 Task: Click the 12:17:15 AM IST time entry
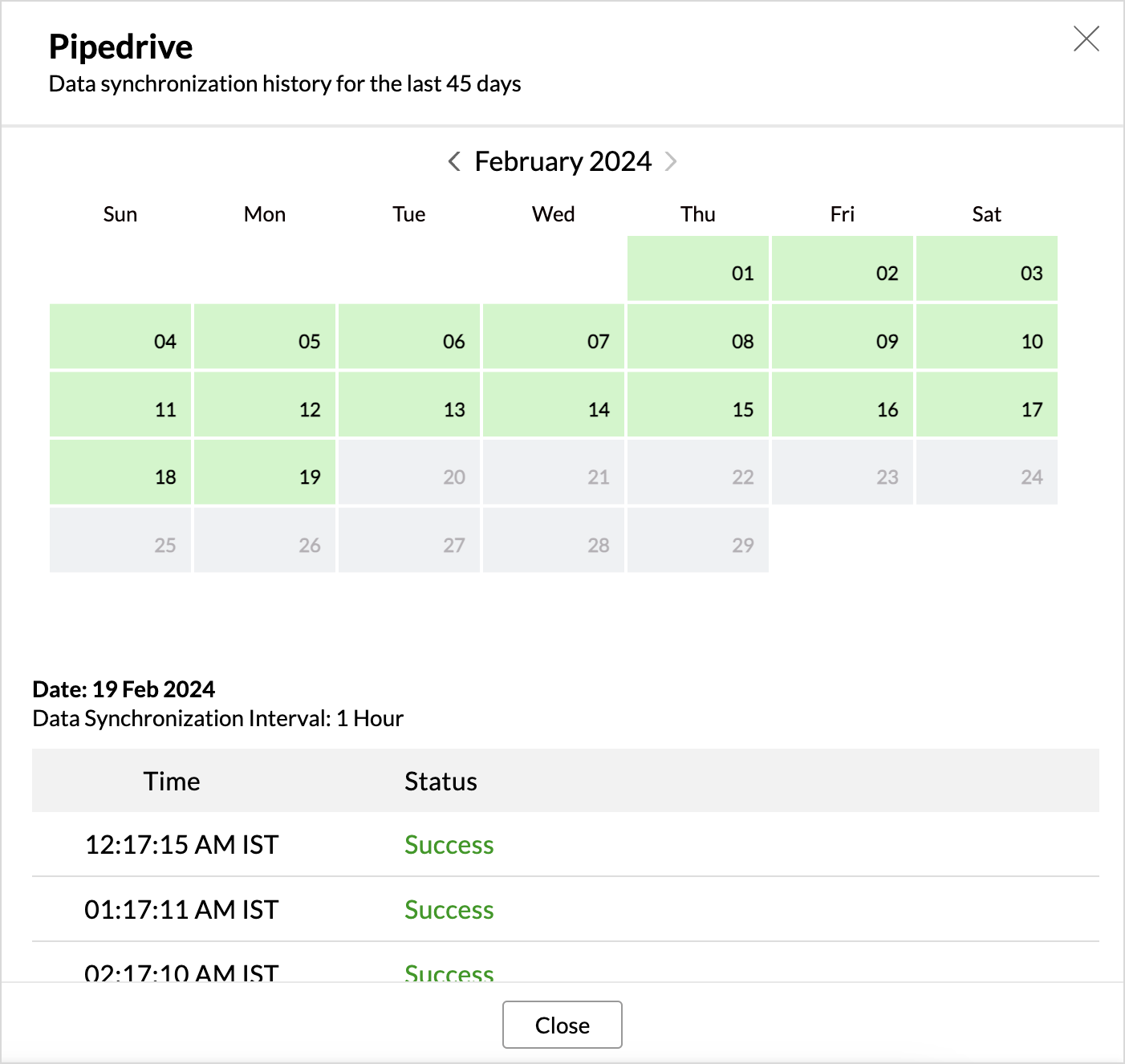point(181,844)
